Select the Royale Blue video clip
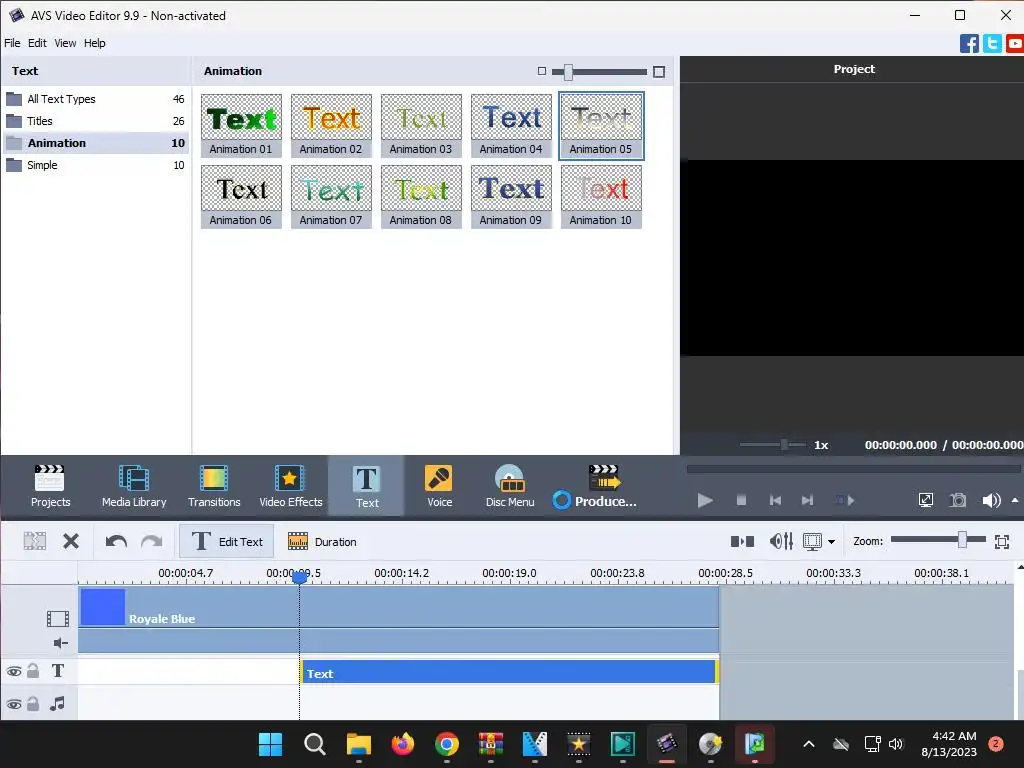The width and height of the screenshot is (1024, 768). pos(398,607)
